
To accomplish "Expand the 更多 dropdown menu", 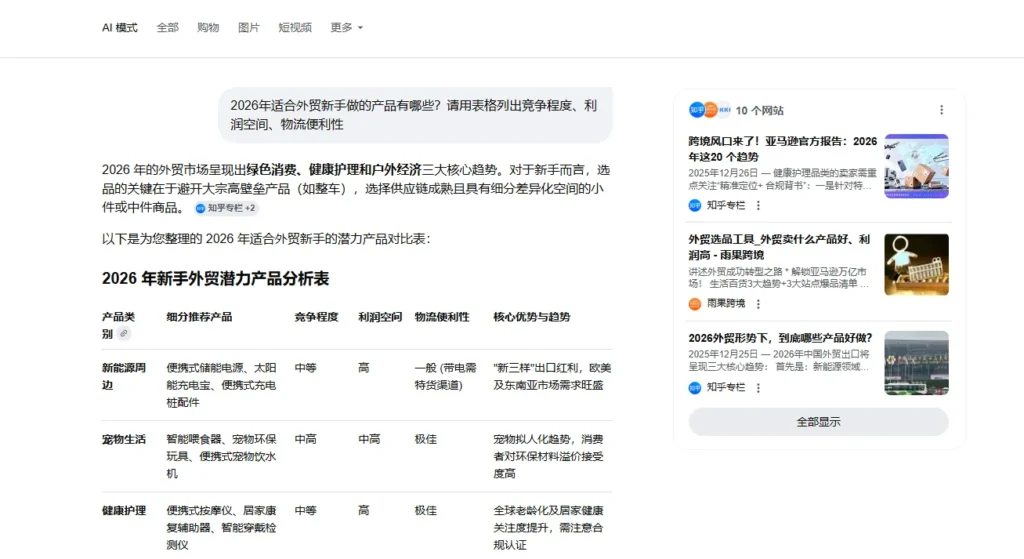I will click(x=346, y=27).
